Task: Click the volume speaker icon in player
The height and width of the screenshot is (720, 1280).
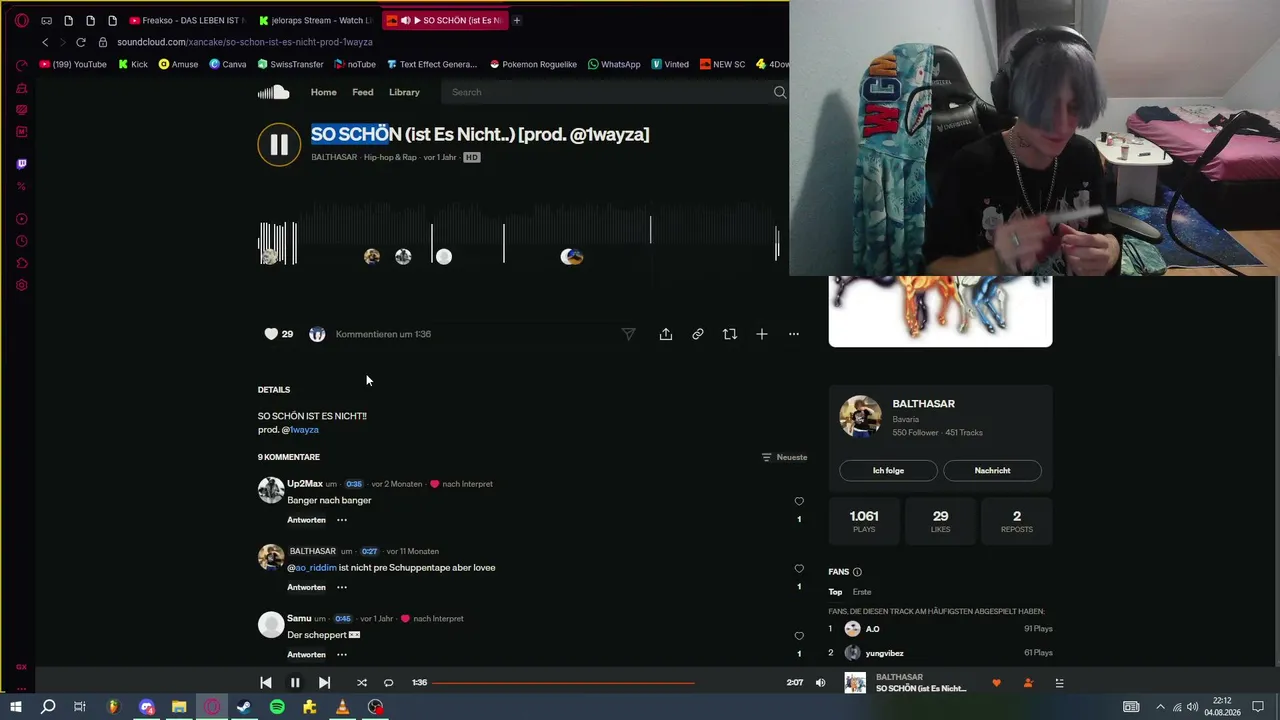Action: coord(821,683)
